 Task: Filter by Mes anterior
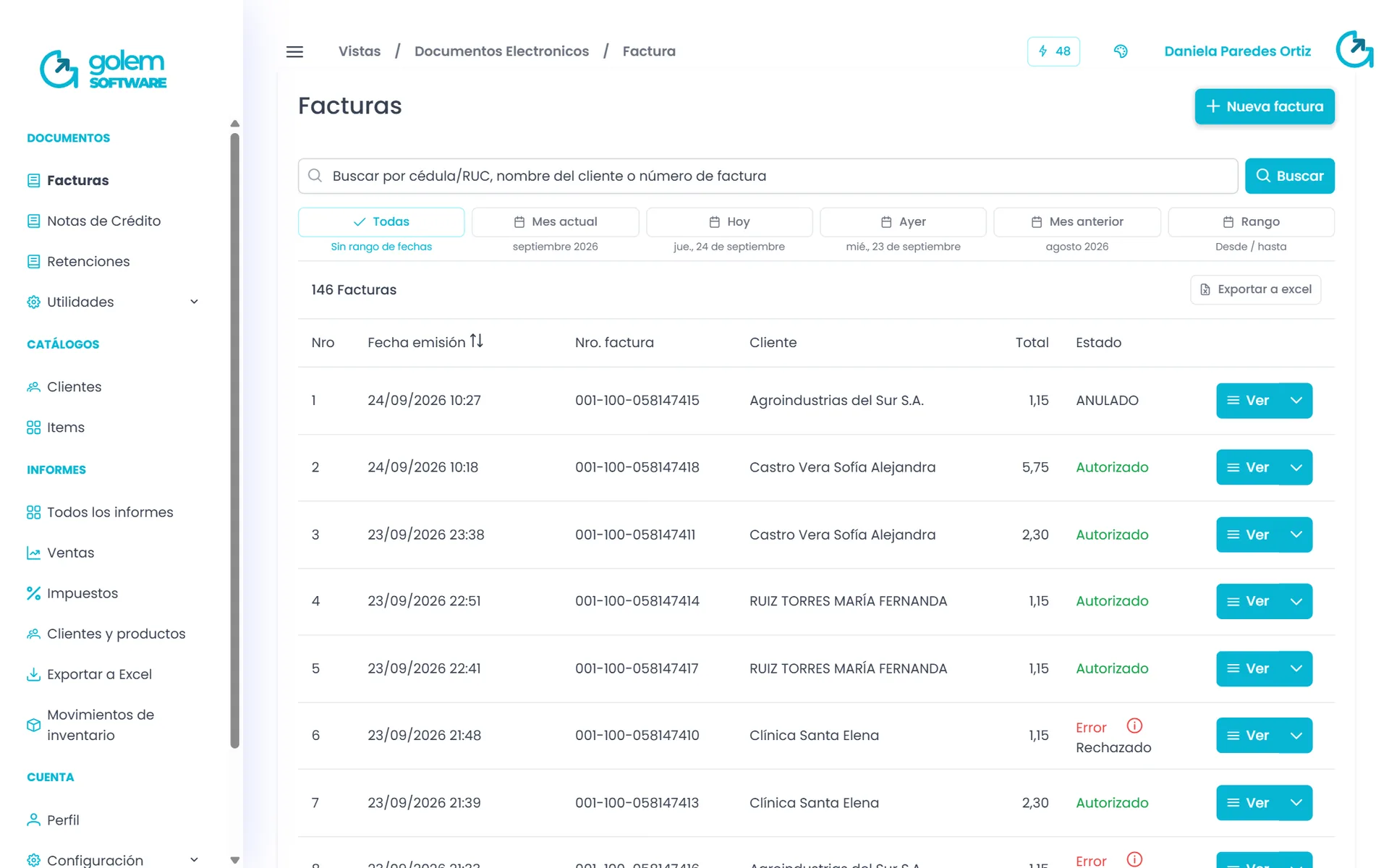coord(1077,222)
